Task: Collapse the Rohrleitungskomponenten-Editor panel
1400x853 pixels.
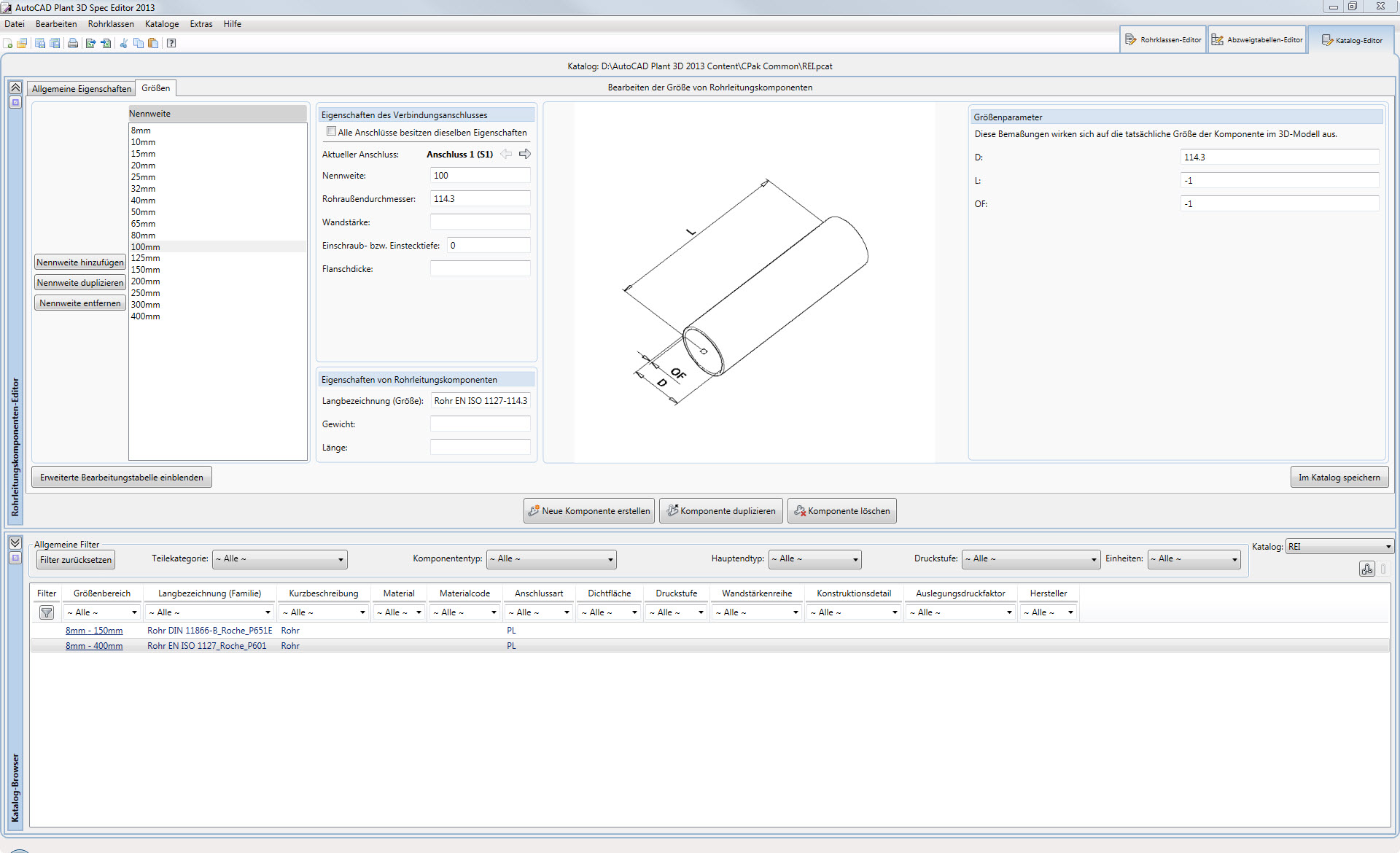Action: click(x=15, y=87)
